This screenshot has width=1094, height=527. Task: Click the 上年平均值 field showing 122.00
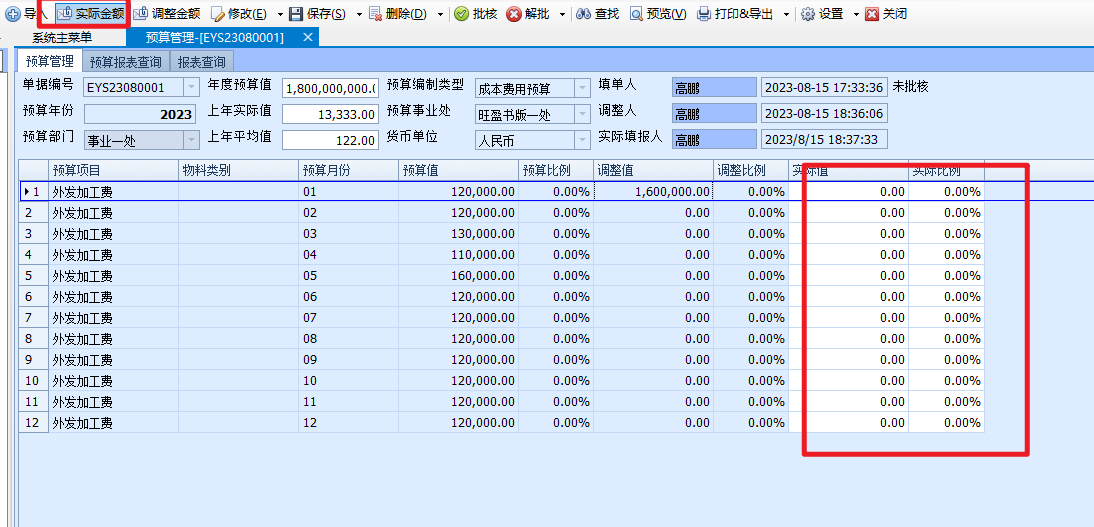click(x=331, y=140)
